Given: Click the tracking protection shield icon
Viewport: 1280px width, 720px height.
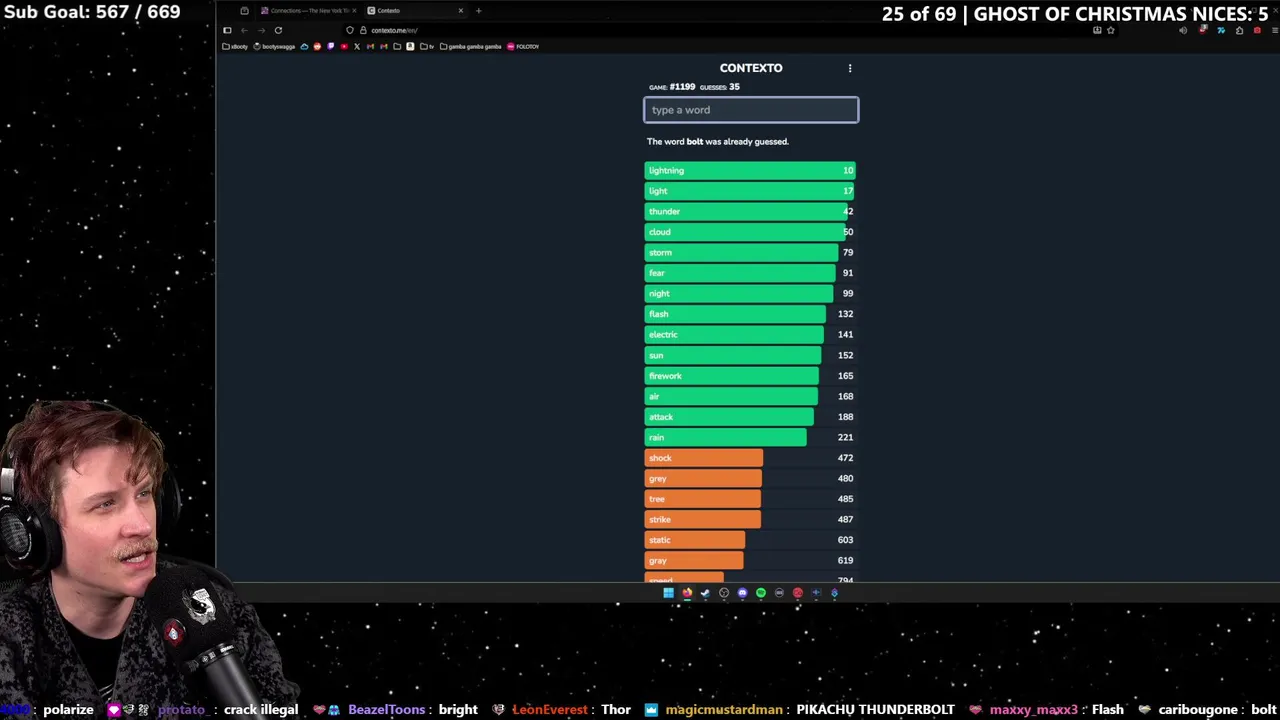Looking at the screenshot, I should (350, 30).
